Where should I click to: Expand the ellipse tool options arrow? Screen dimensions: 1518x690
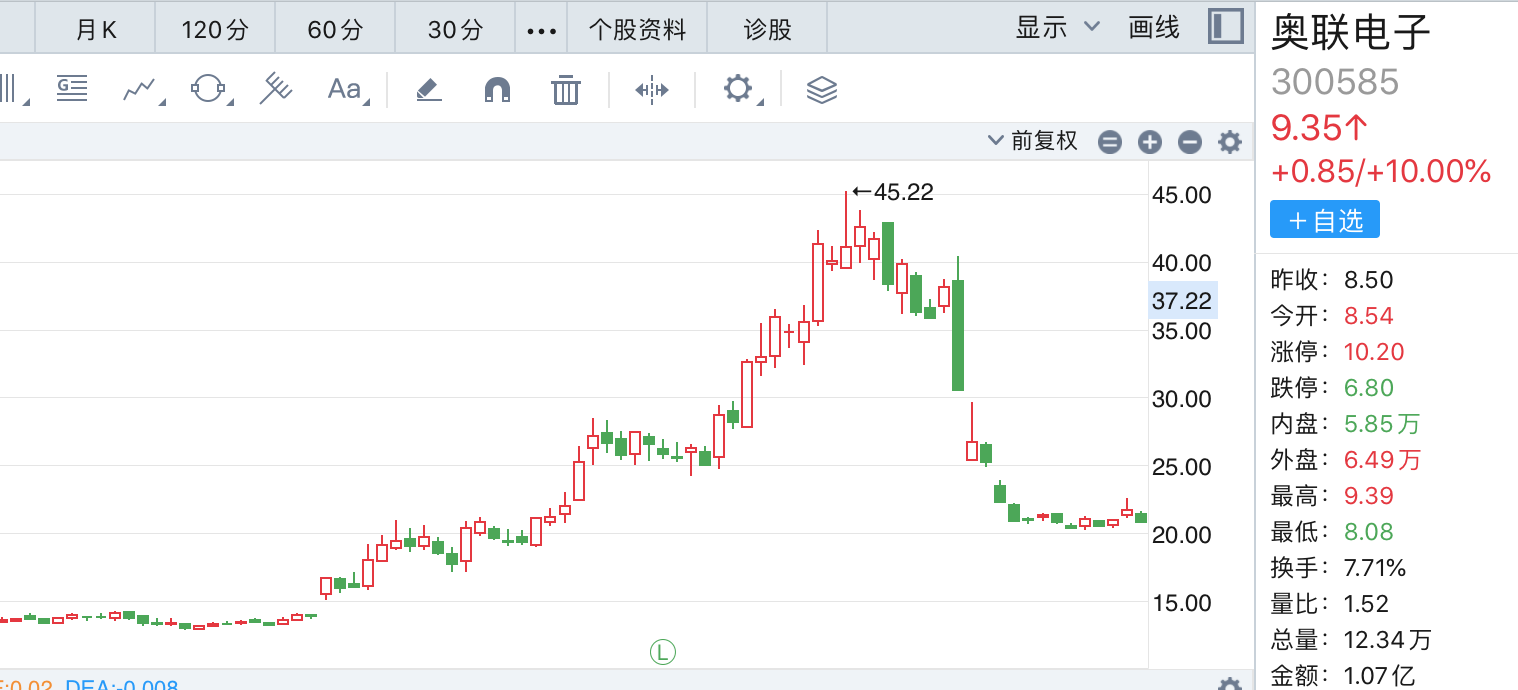(x=230, y=102)
